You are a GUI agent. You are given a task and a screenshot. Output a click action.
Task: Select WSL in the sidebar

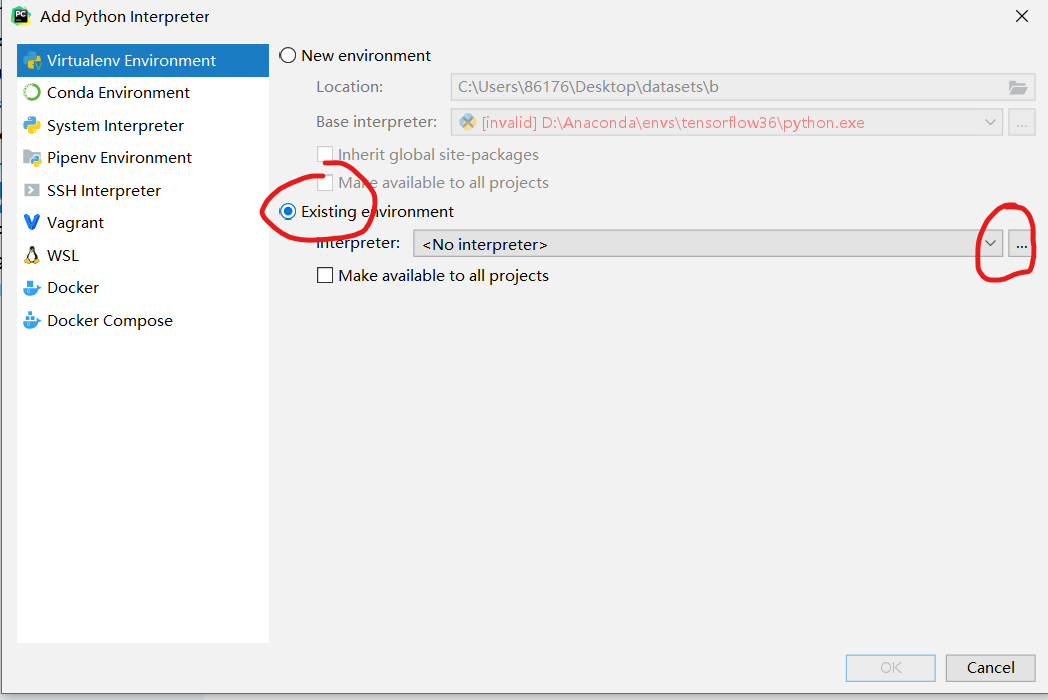point(143,255)
